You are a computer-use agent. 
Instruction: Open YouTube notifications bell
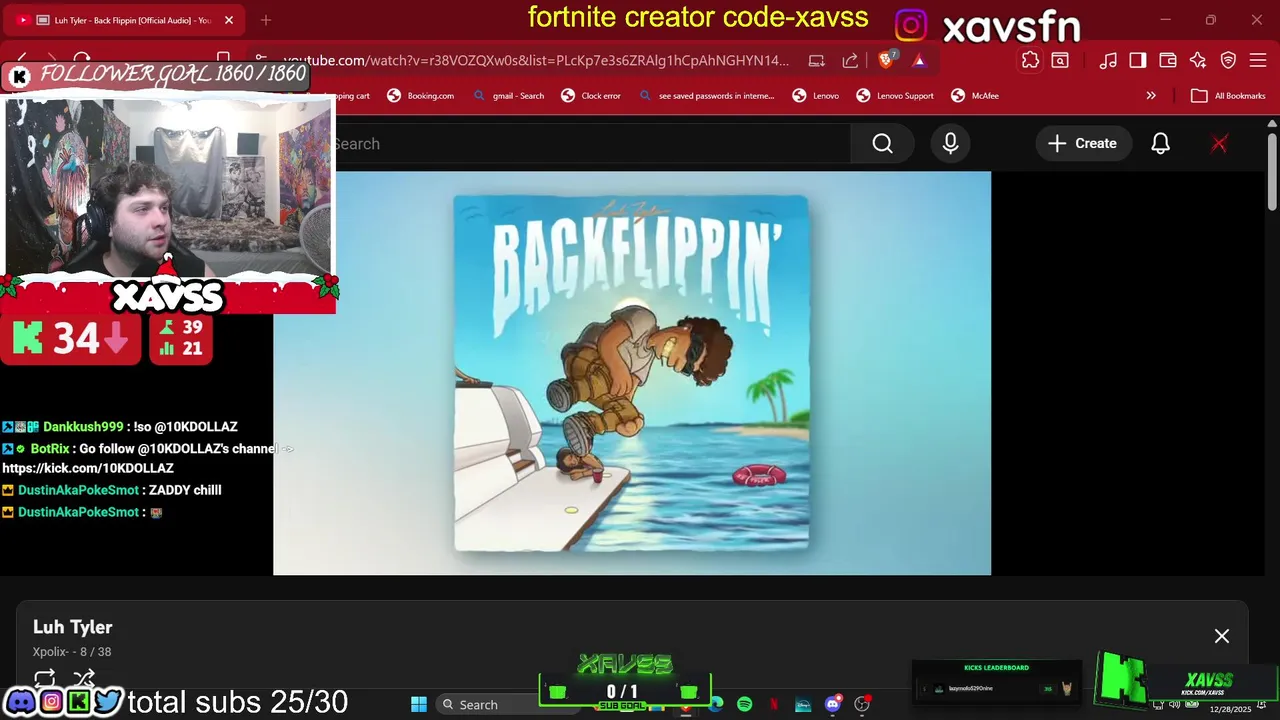coord(1160,144)
